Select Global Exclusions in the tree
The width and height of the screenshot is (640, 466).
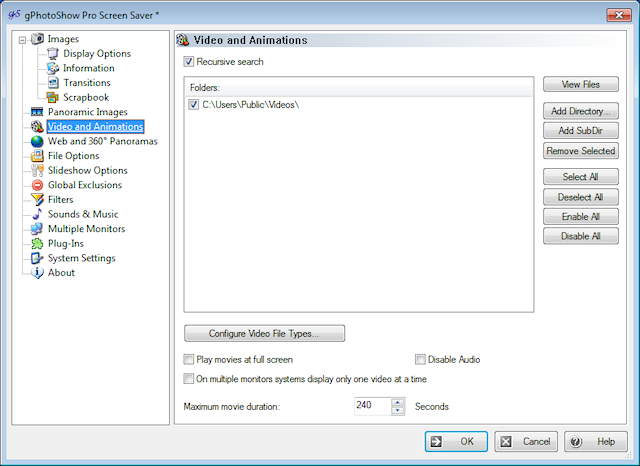tap(85, 185)
